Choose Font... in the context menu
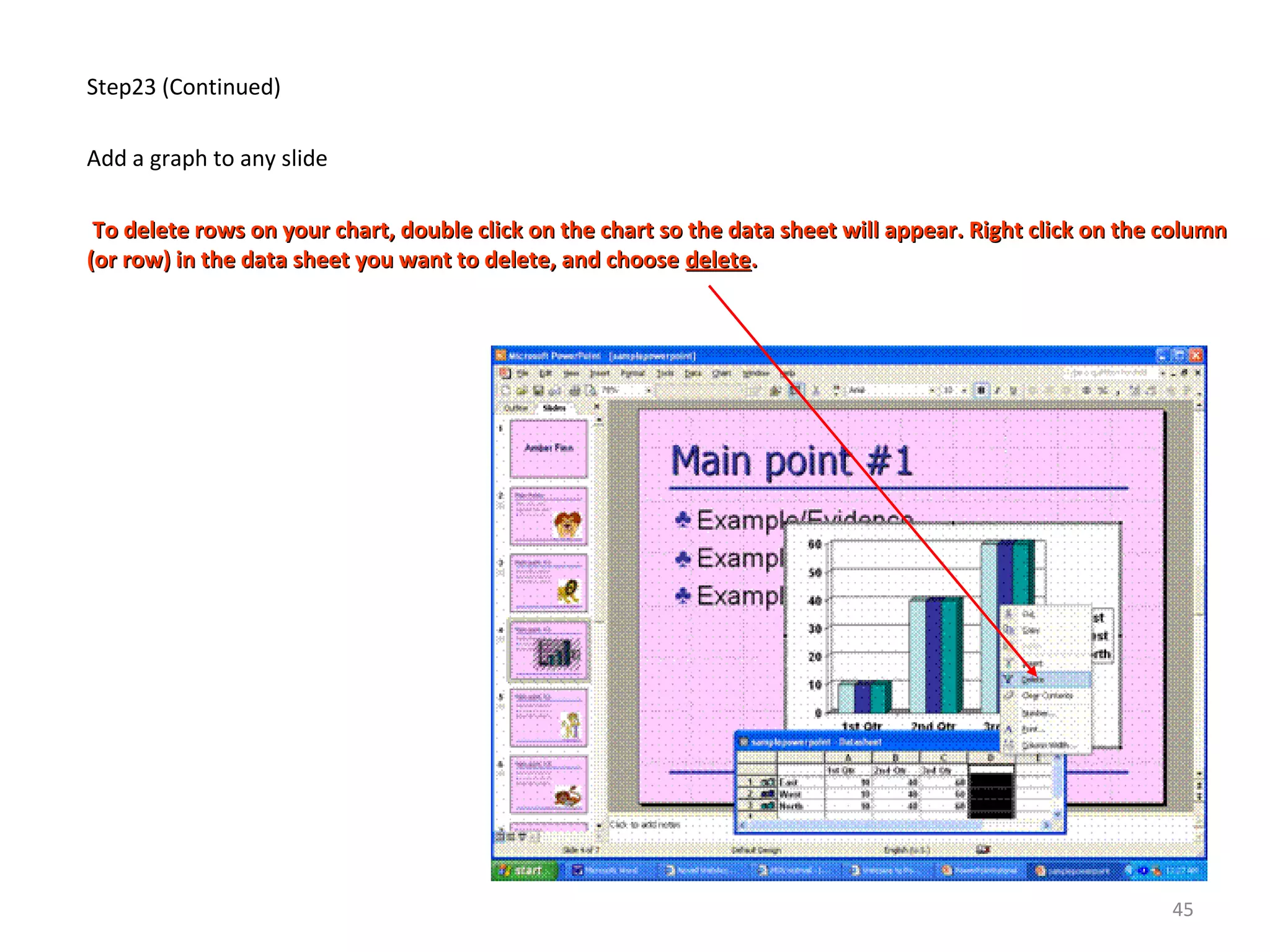Image resolution: width=1270 pixels, height=952 pixels. click(x=1046, y=729)
